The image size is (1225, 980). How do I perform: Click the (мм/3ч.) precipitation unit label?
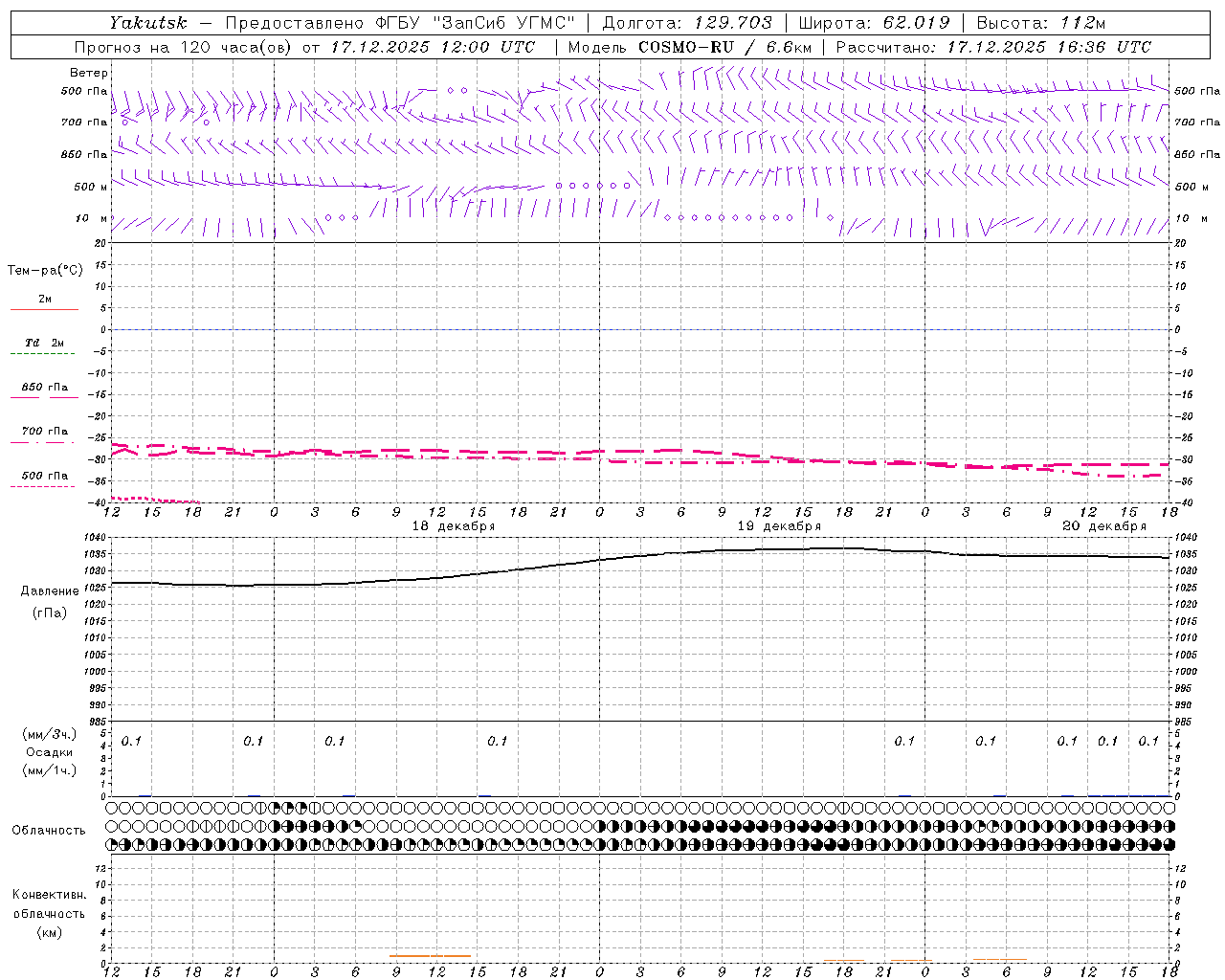[50, 734]
